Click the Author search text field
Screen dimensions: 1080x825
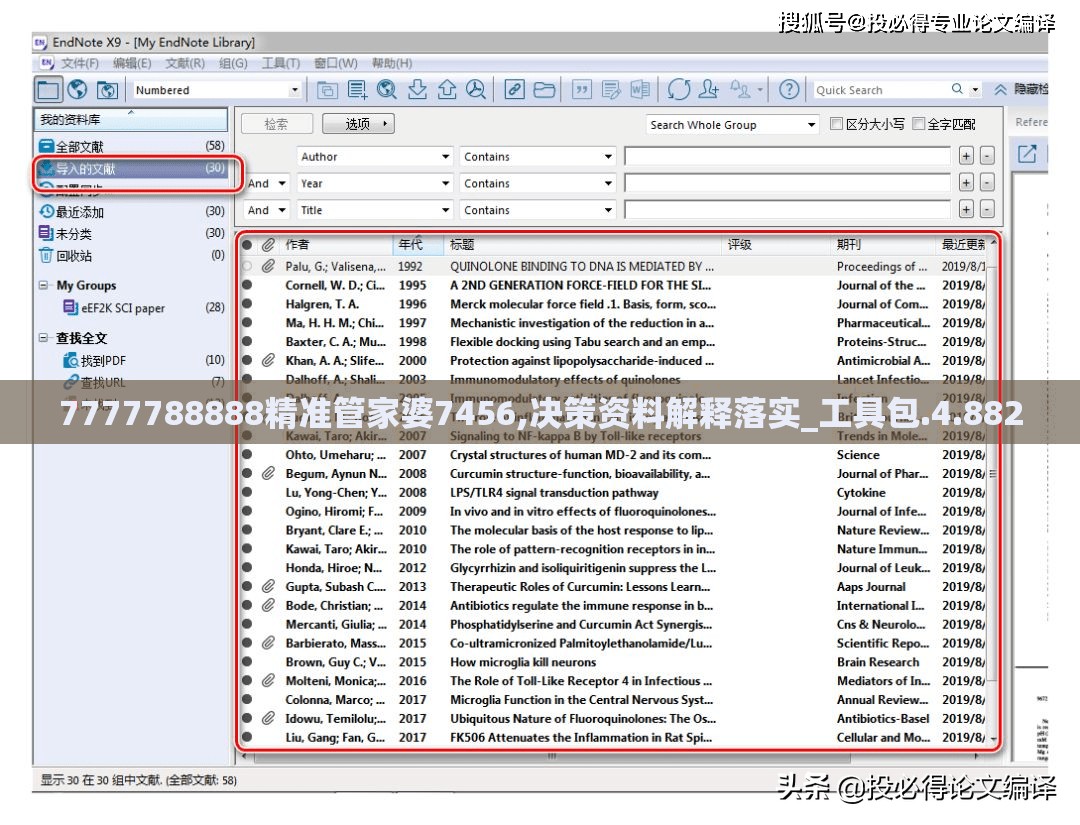point(787,156)
